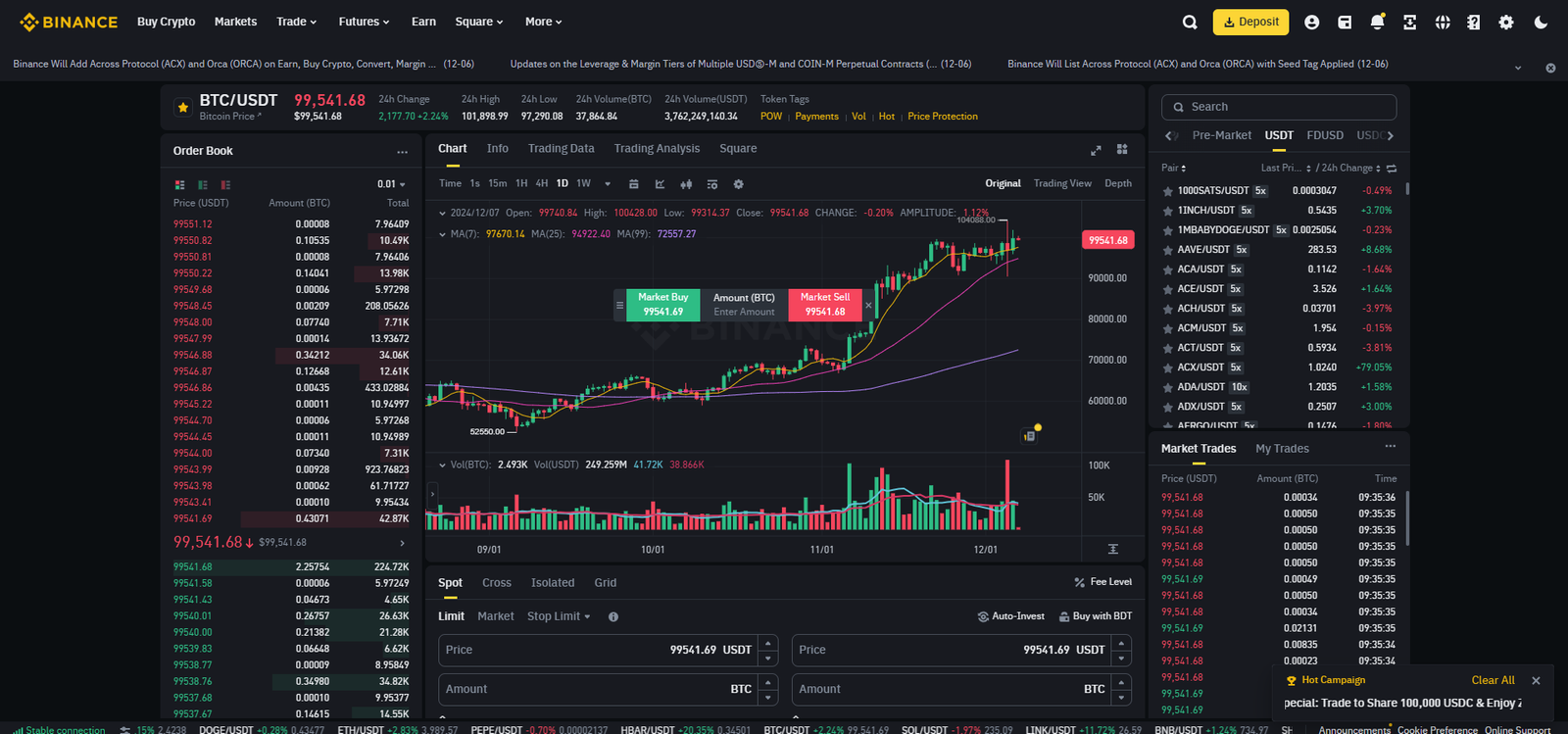Image resolution: width=1568 pixels, height=734 pixels.
Task: Select the Cross margin tab
Action: [497, 583]
